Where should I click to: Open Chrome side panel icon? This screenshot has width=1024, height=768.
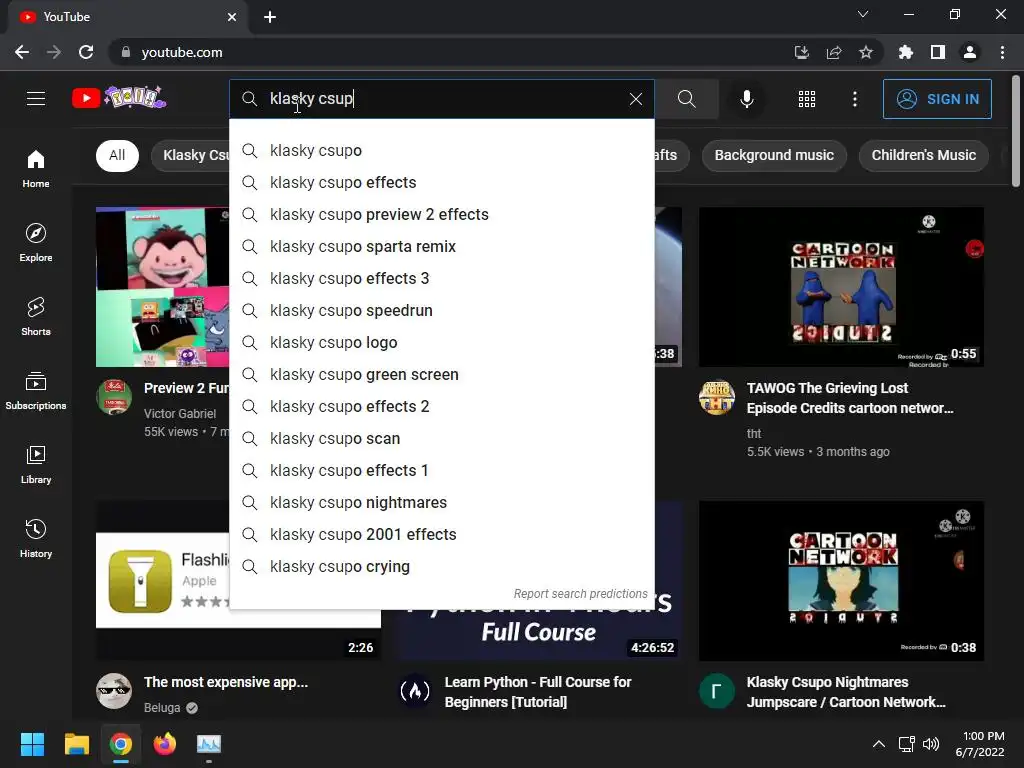938,52
